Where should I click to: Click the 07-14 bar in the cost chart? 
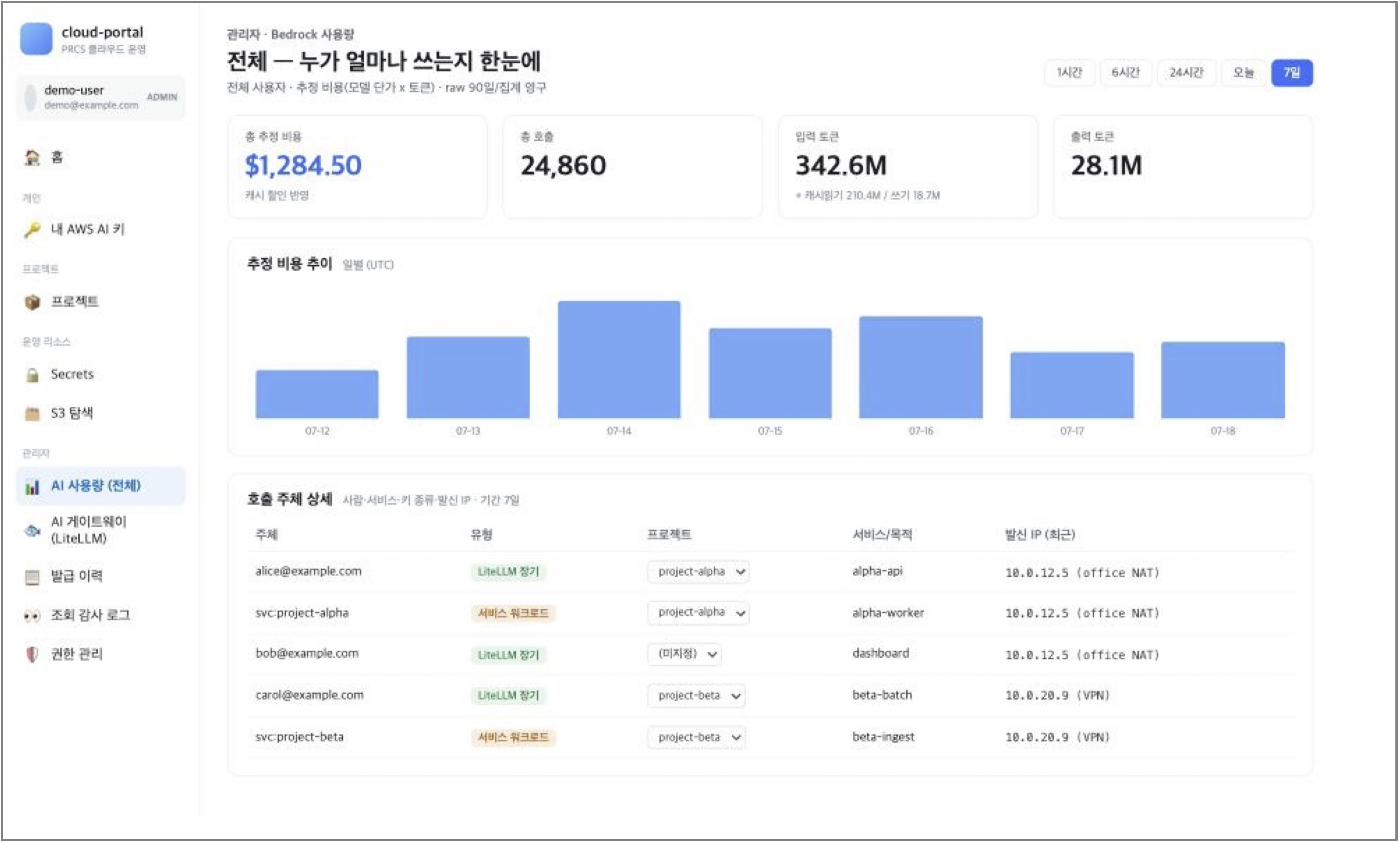619,360
